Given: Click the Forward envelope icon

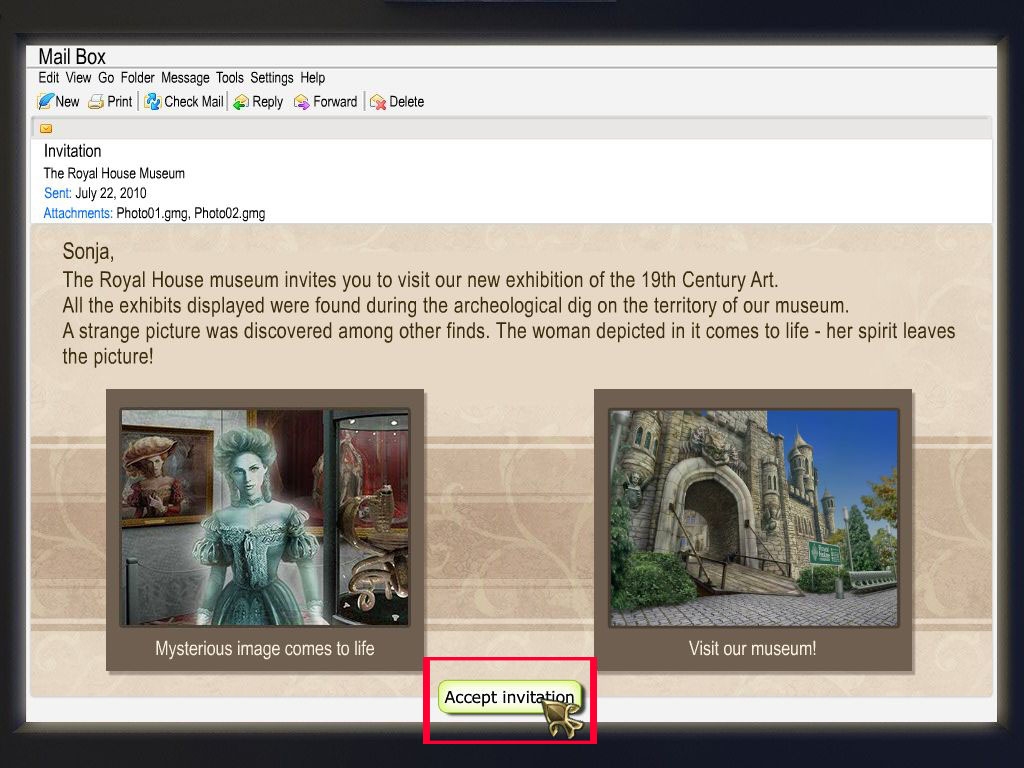Looking at the screenshot, I should coord(301,102).
